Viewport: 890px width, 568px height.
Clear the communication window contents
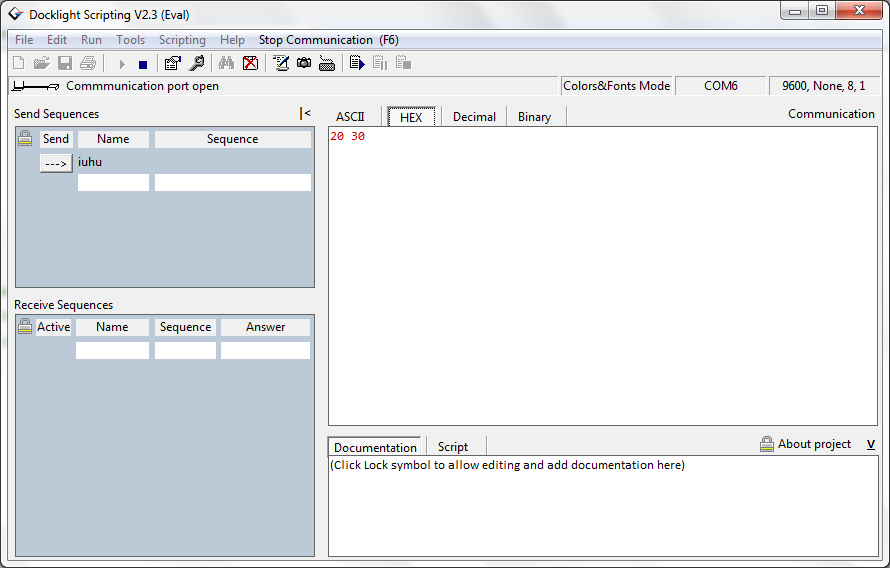pyautogui.click(x=250, y=64)
